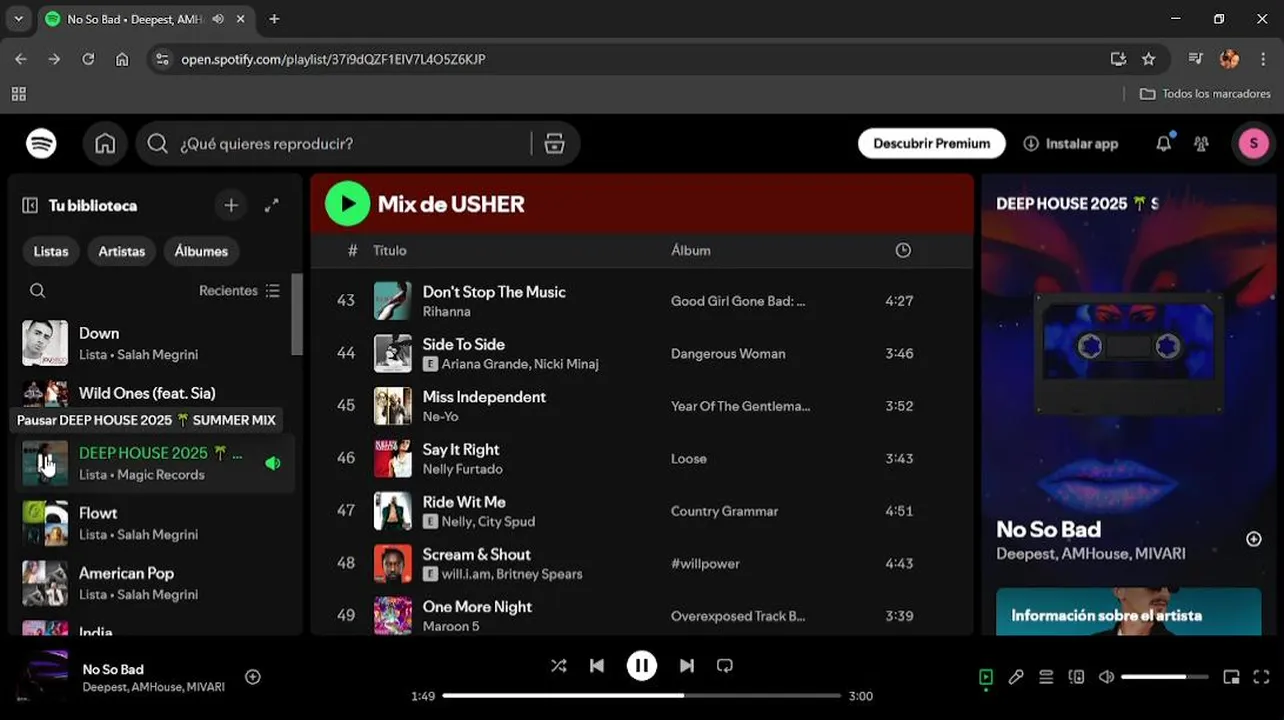1284x720 pixels.
Task: Open Información sobre el artista card
Action: coord(1128,611)
